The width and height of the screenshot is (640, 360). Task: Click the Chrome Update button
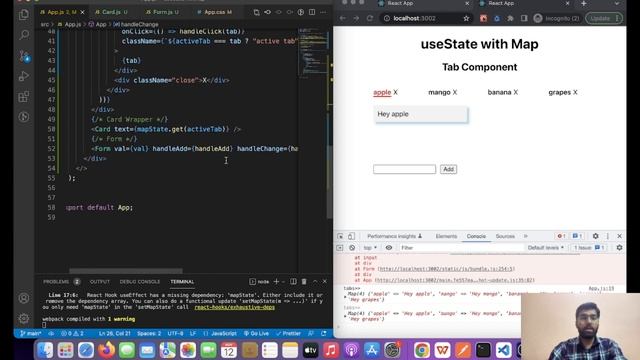(x=604, y=18)
